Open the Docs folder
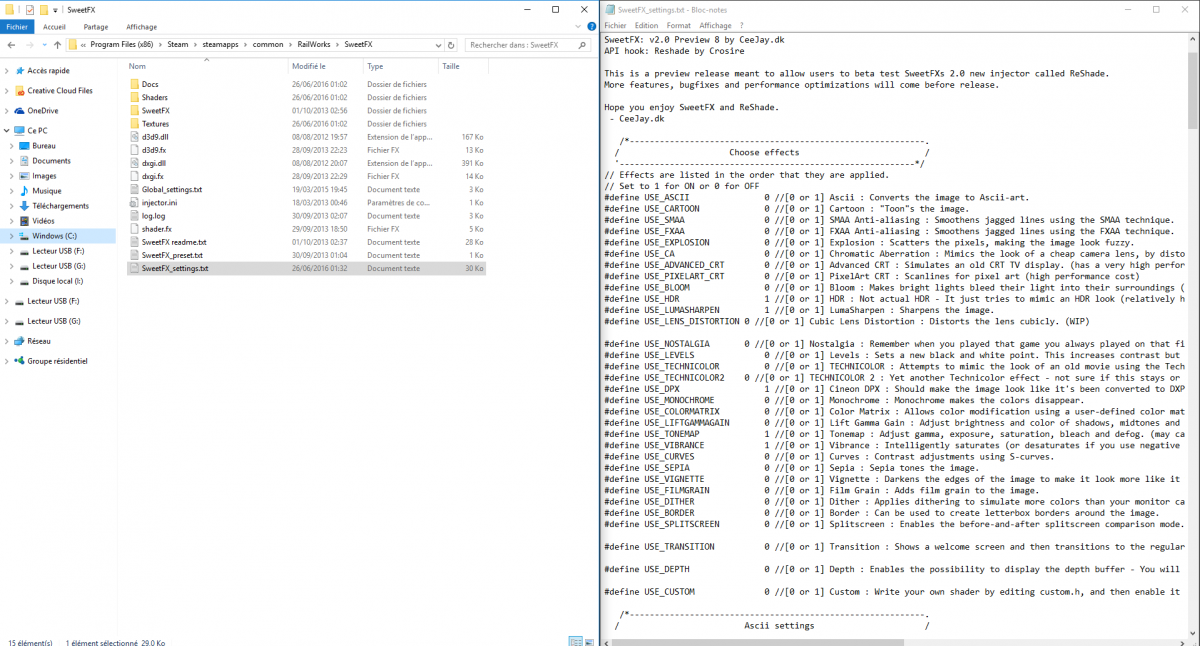The height and width of the screenshot is (646, 1200). 150,84
